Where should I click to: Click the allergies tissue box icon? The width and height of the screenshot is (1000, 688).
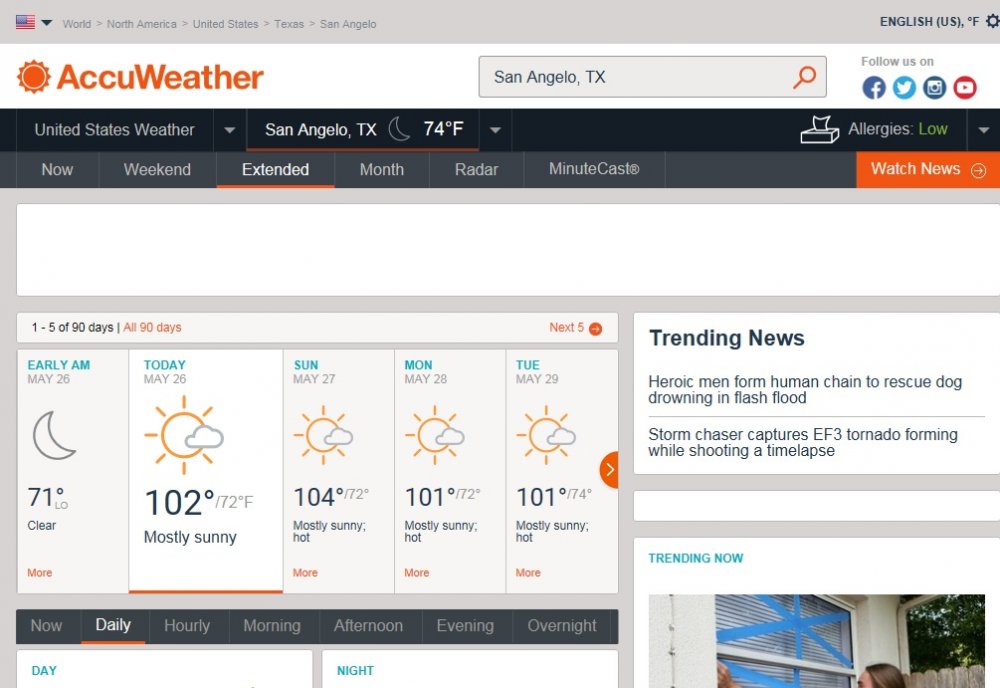[820, 130]
